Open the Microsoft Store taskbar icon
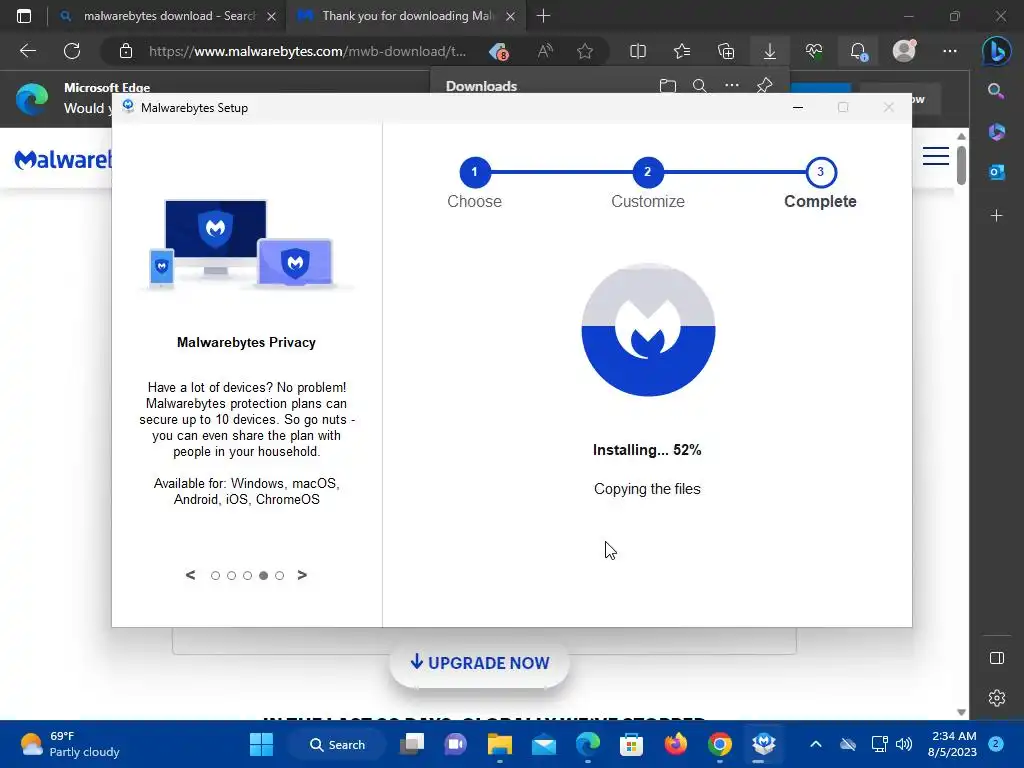This screenshot has width=1024, height=768. 632,744
